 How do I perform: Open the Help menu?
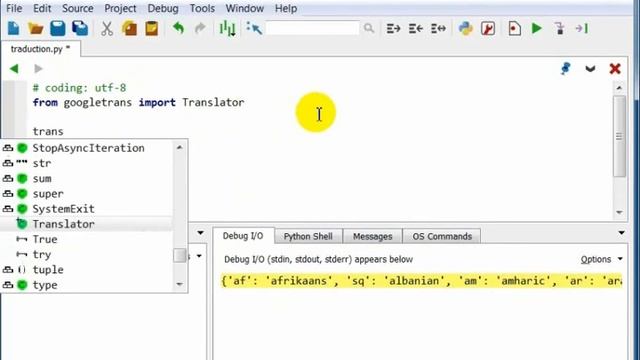click(x=286, y=8)
